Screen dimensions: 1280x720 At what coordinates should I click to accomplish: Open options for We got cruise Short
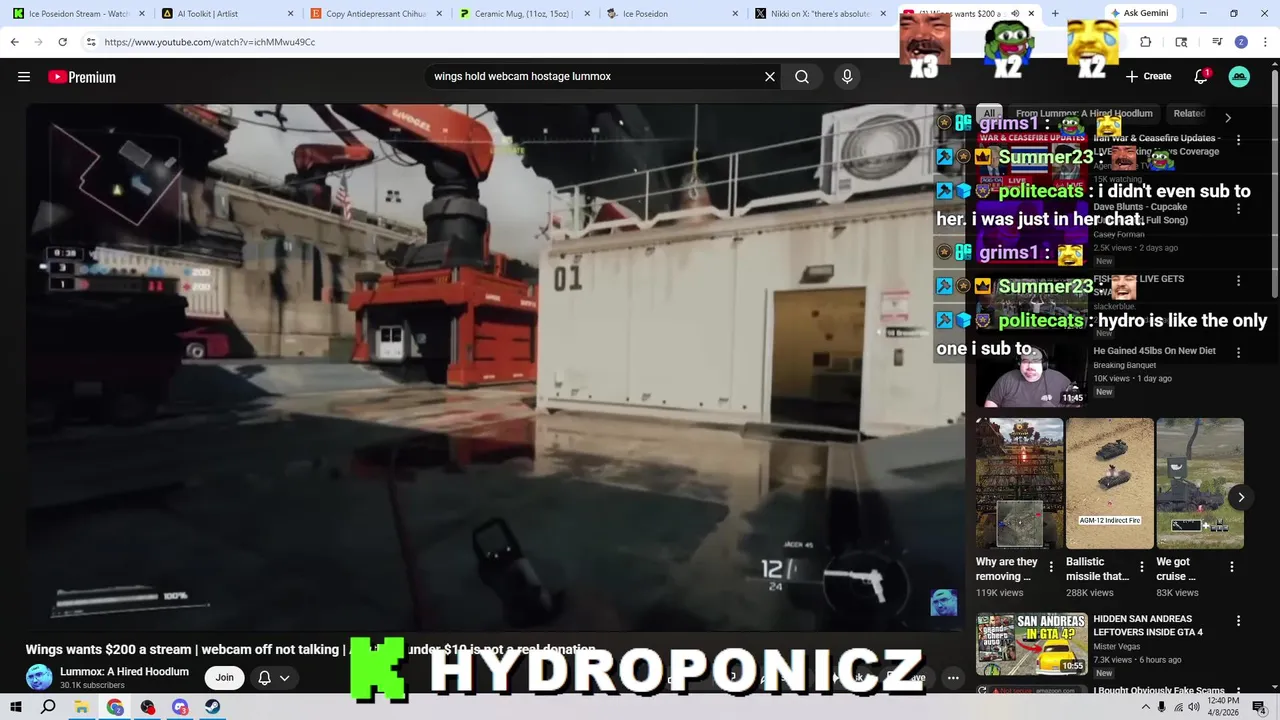(x=1231, y=567)
